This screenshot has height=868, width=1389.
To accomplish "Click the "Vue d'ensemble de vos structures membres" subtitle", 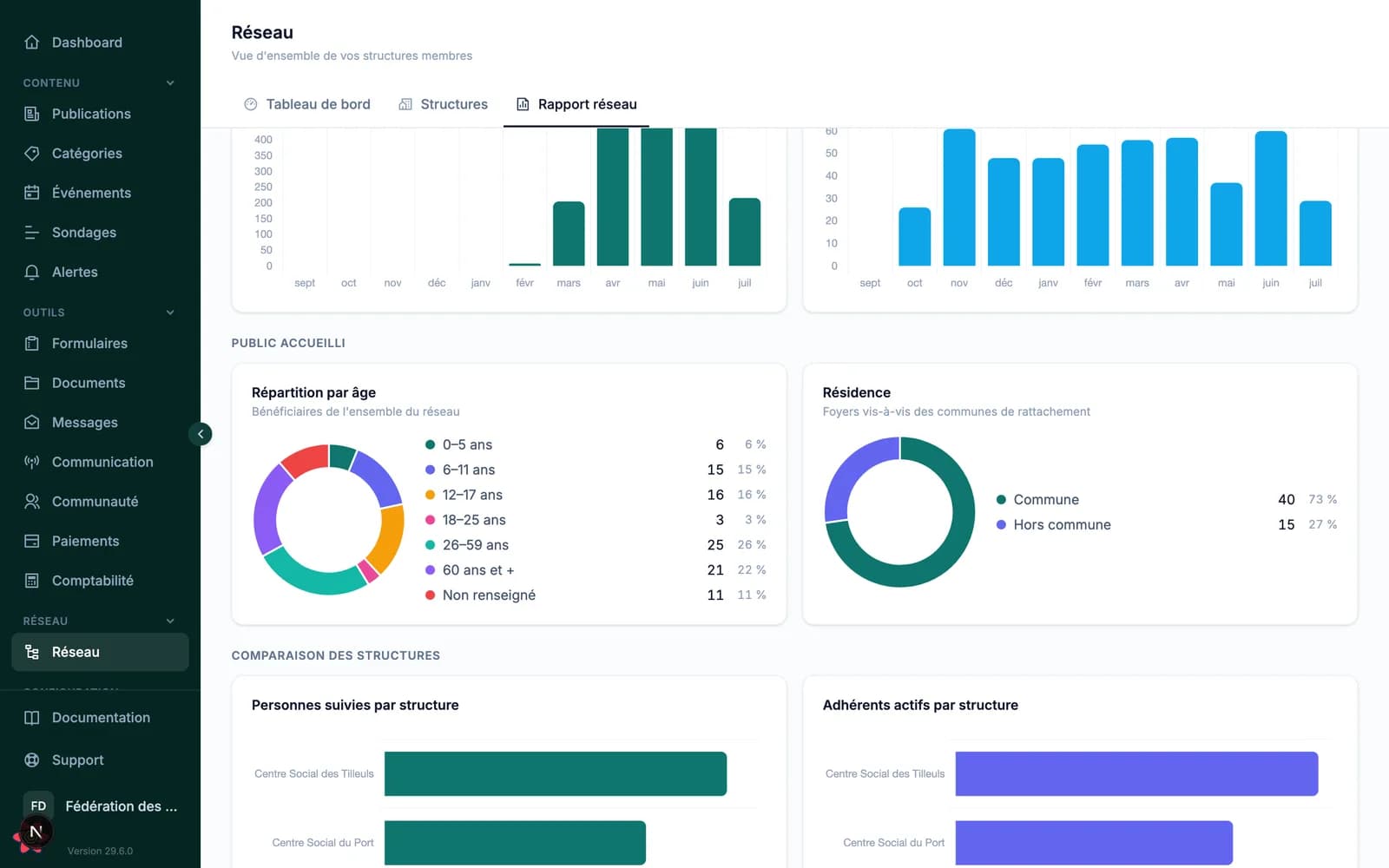I will [352, 56].
